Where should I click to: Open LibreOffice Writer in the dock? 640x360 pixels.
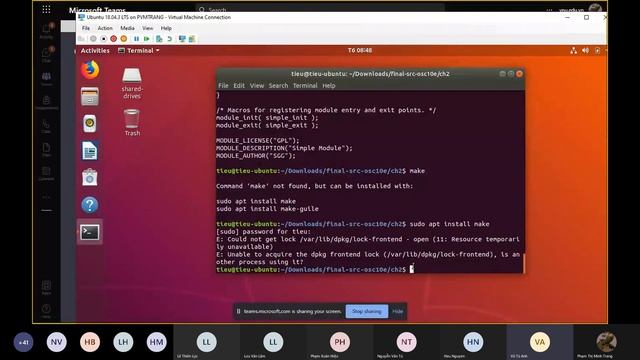coord(90,151)
